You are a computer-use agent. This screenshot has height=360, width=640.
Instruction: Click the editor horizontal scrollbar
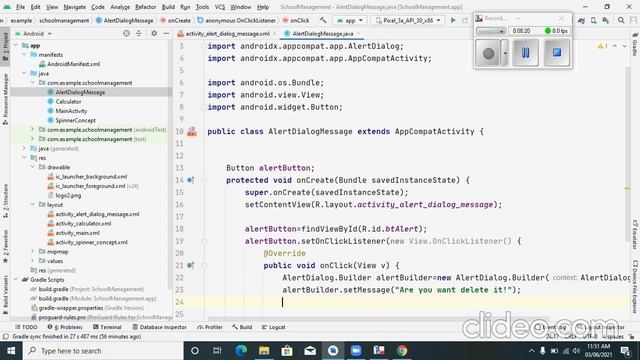[378, 319]
